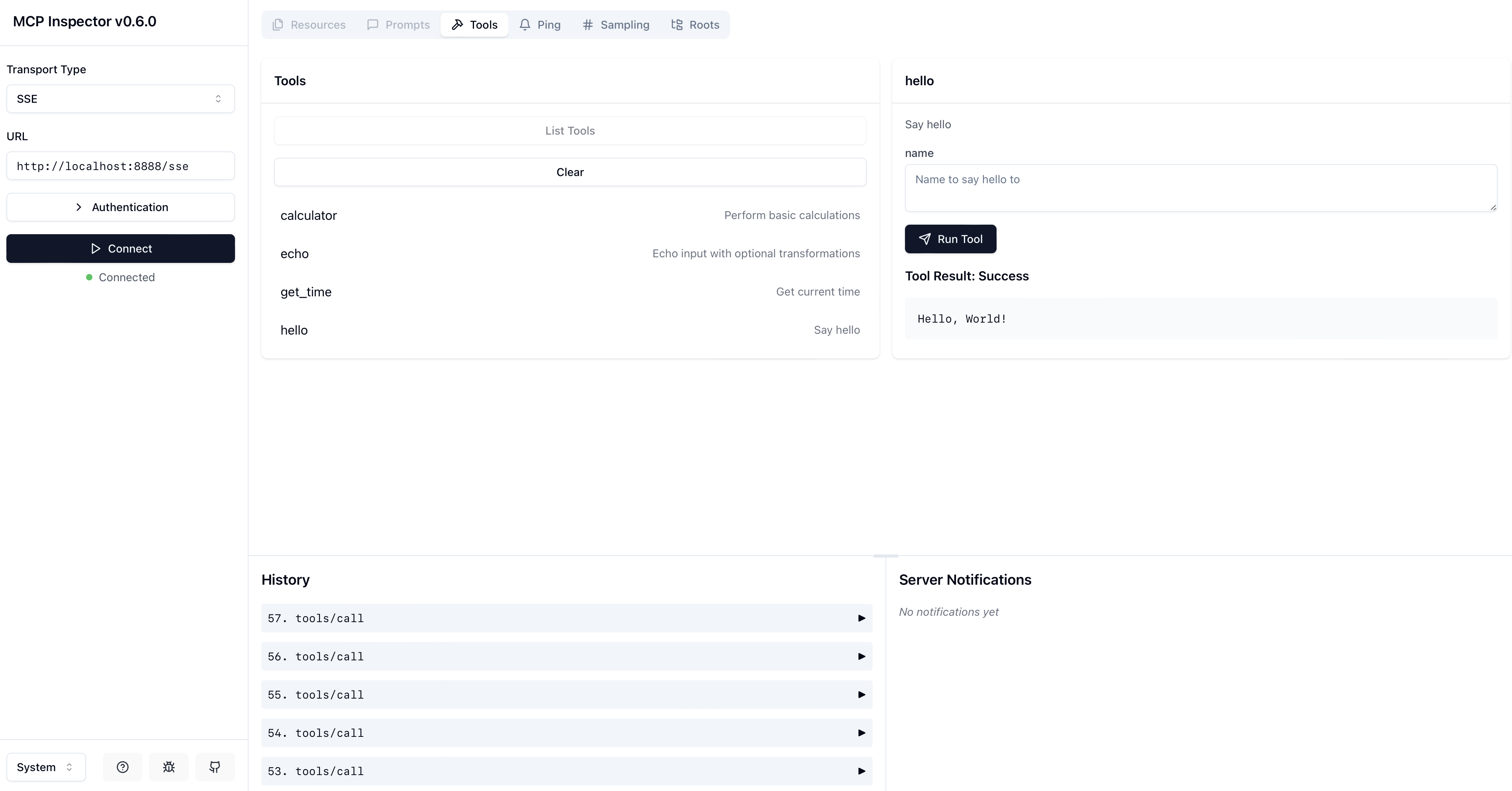Screen dimensions: 1512x791
Task: Expand history entry 55 tools/call
Action: (566, 695)
